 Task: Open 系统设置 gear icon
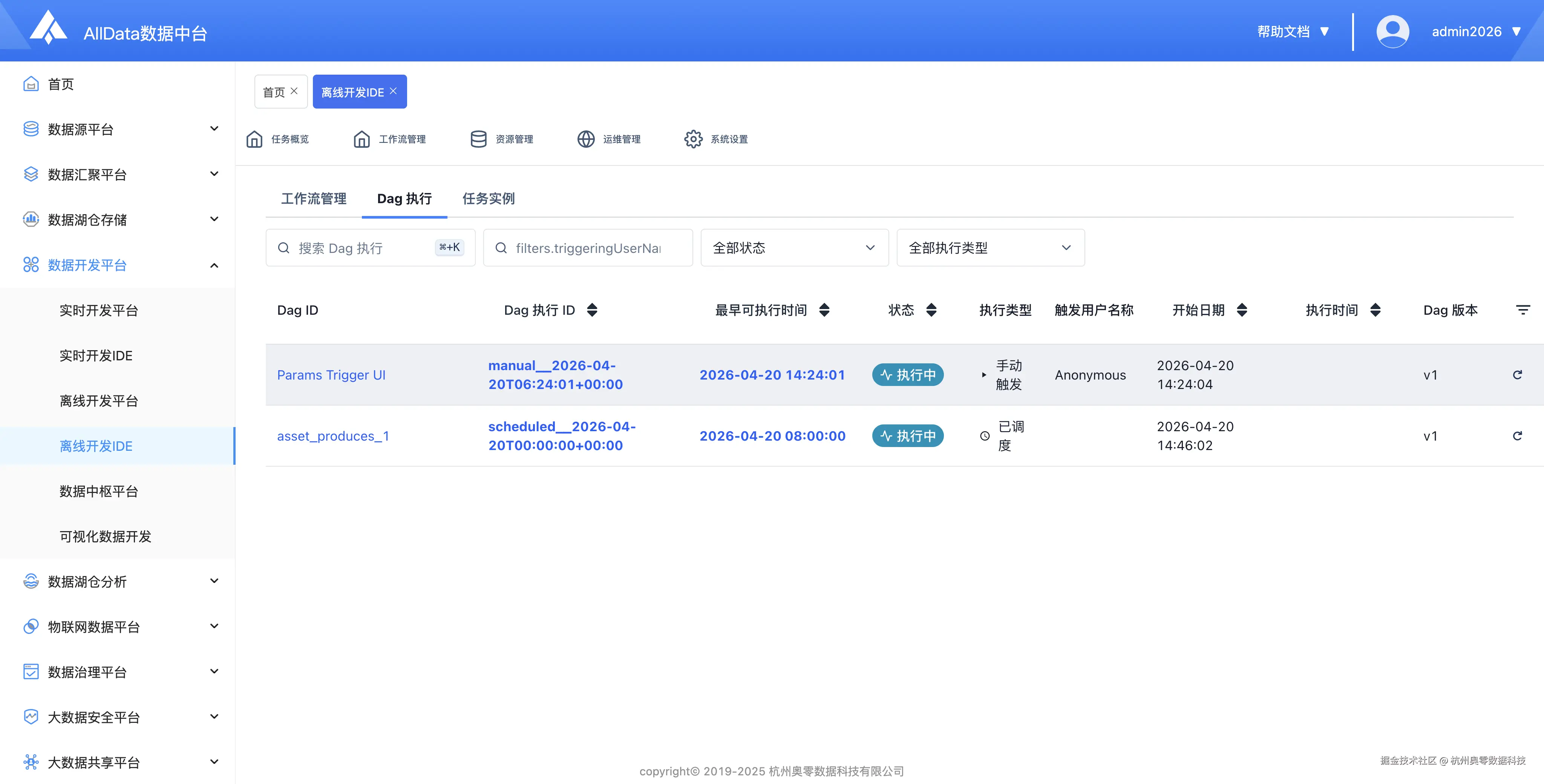tap(693, 139)
